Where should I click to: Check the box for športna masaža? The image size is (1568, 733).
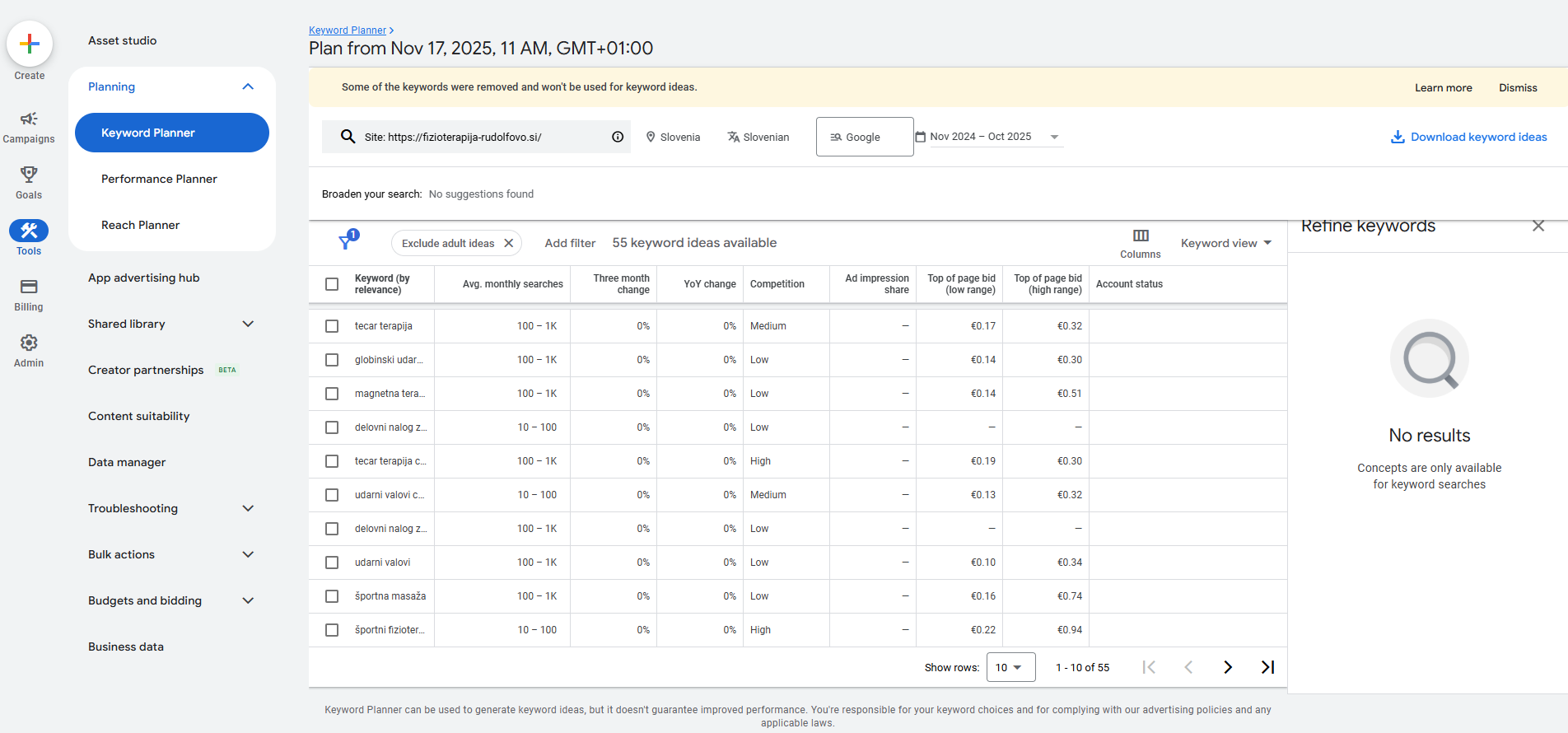(332, 596)
